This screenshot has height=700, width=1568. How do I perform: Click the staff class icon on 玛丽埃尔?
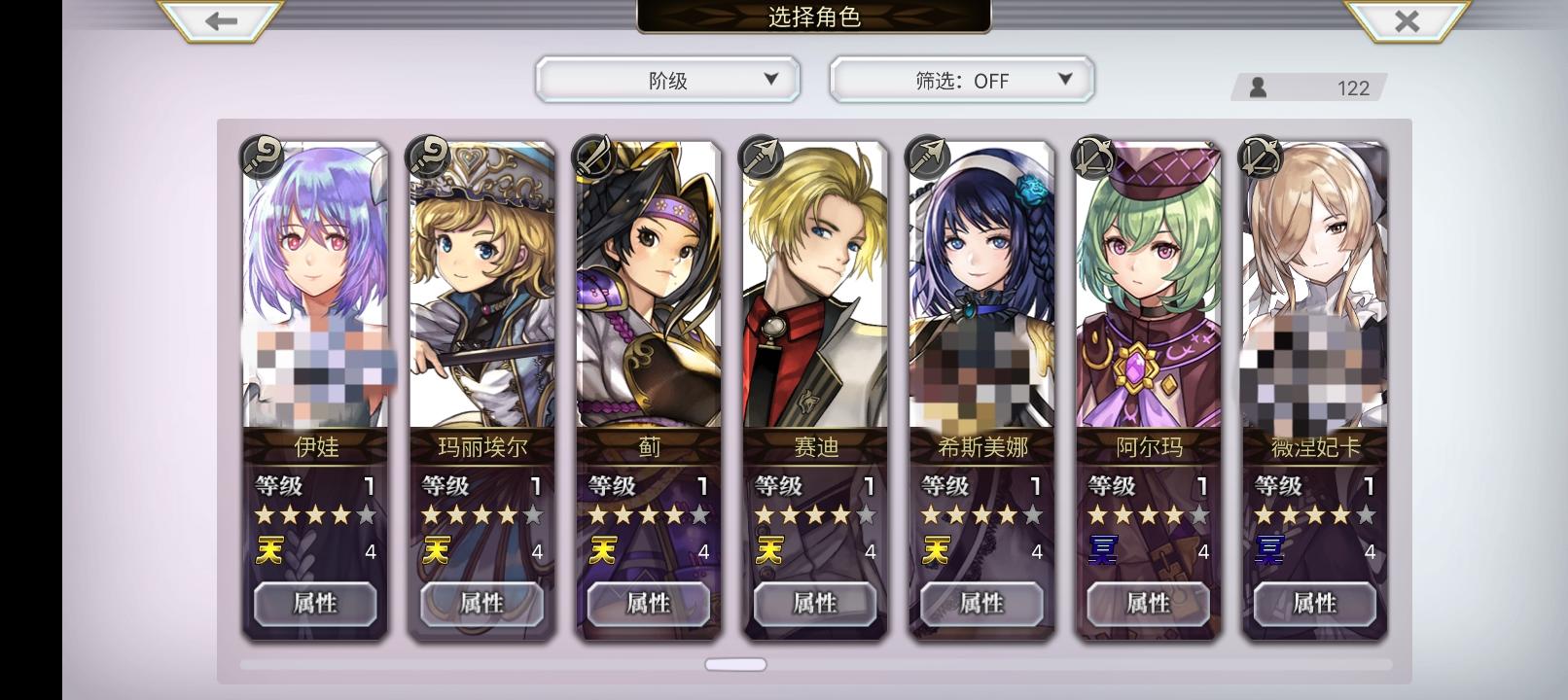click(428, 156)
